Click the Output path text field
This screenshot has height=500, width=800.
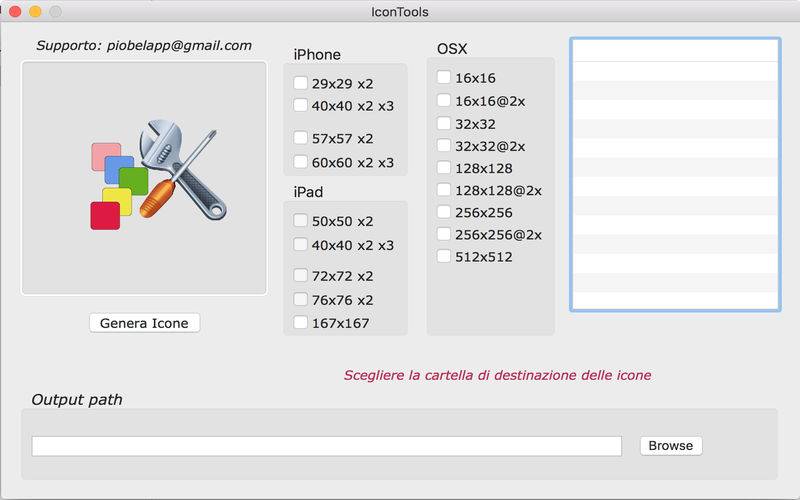pyautogui.click(x=327, y=446)
